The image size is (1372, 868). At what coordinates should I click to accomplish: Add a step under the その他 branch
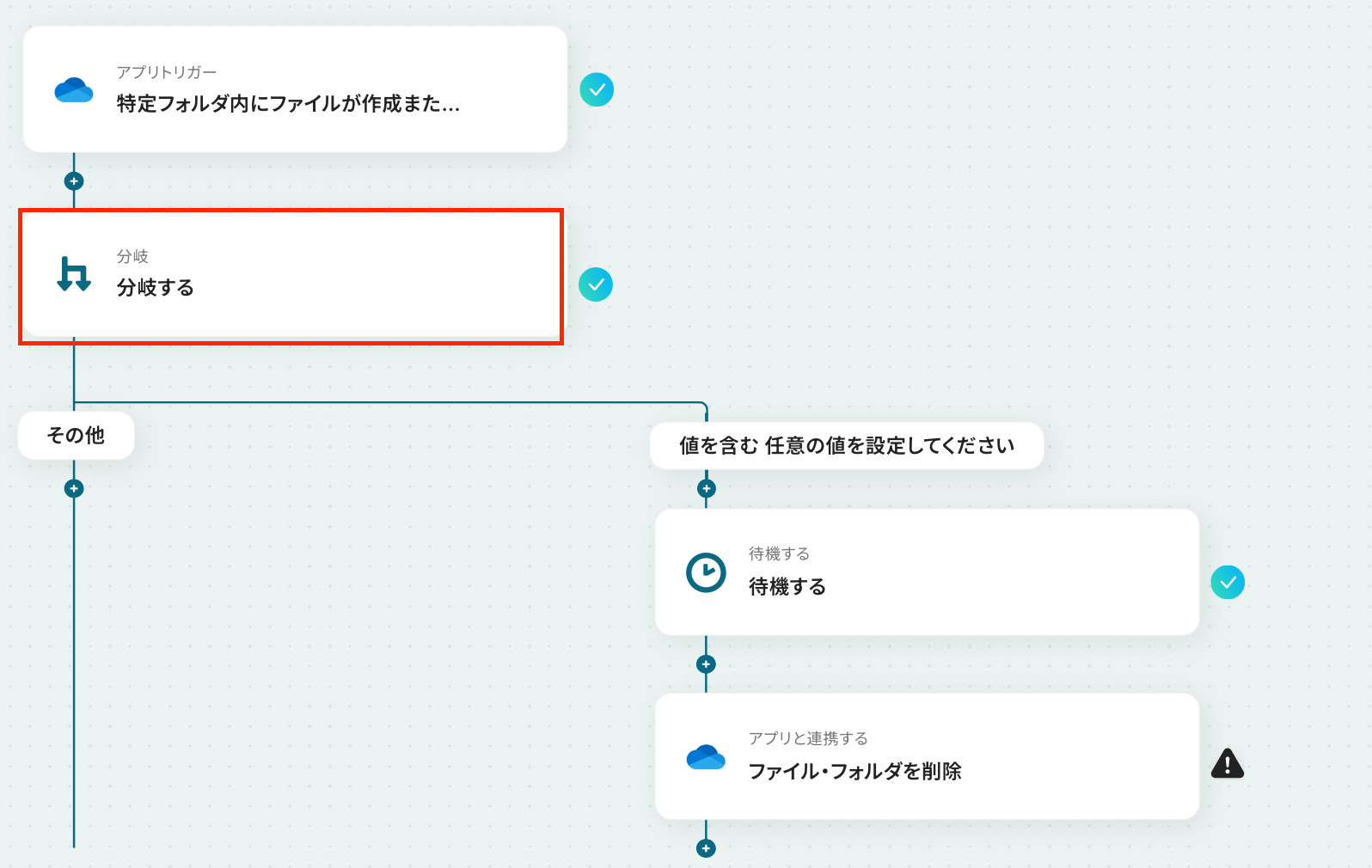pos(74,489)
